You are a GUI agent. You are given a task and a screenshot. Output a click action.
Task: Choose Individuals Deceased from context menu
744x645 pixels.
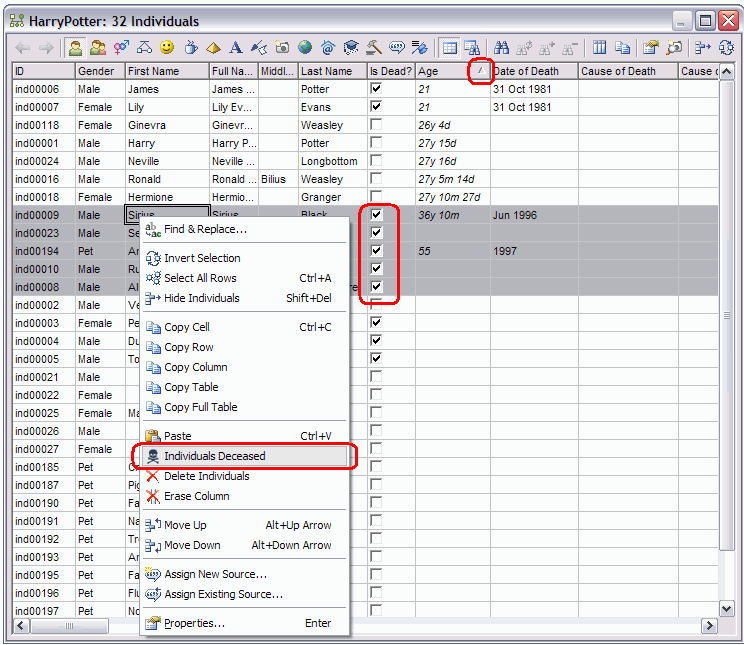[215, 456]
